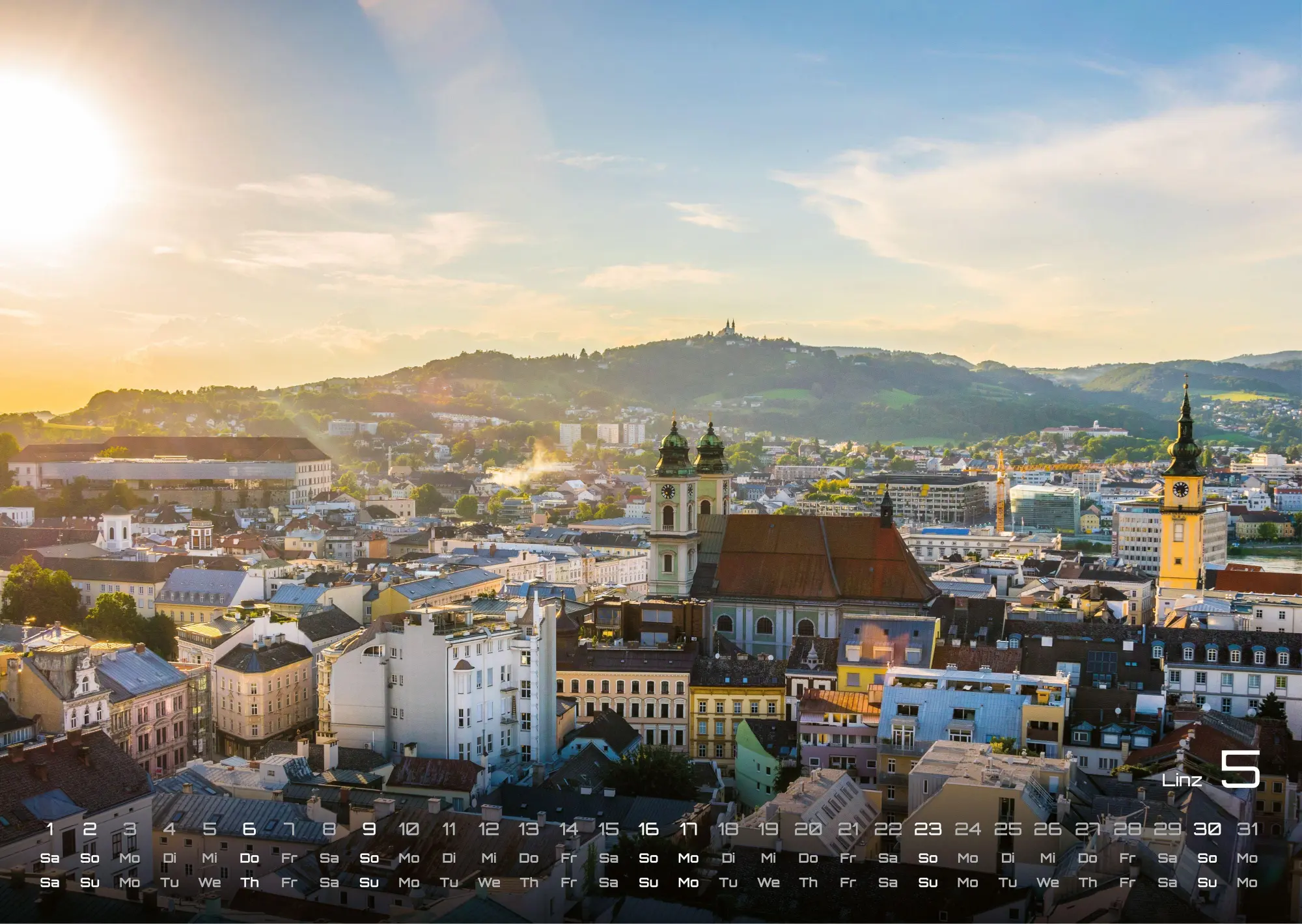This screenshot has width=1302, height=924.
Task: Click German 'Sa' under day 1
Action: (50, 858)
